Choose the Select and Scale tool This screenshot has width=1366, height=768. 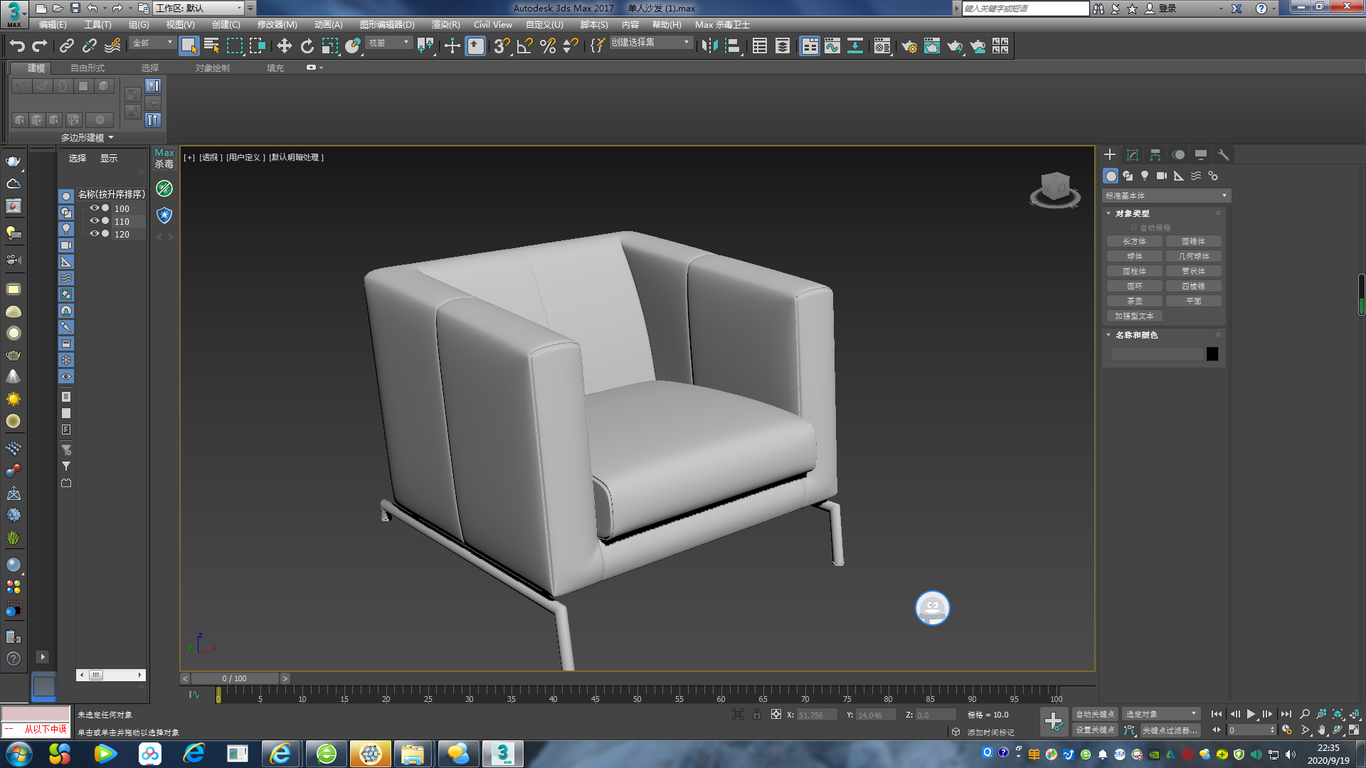coord(330,46)
